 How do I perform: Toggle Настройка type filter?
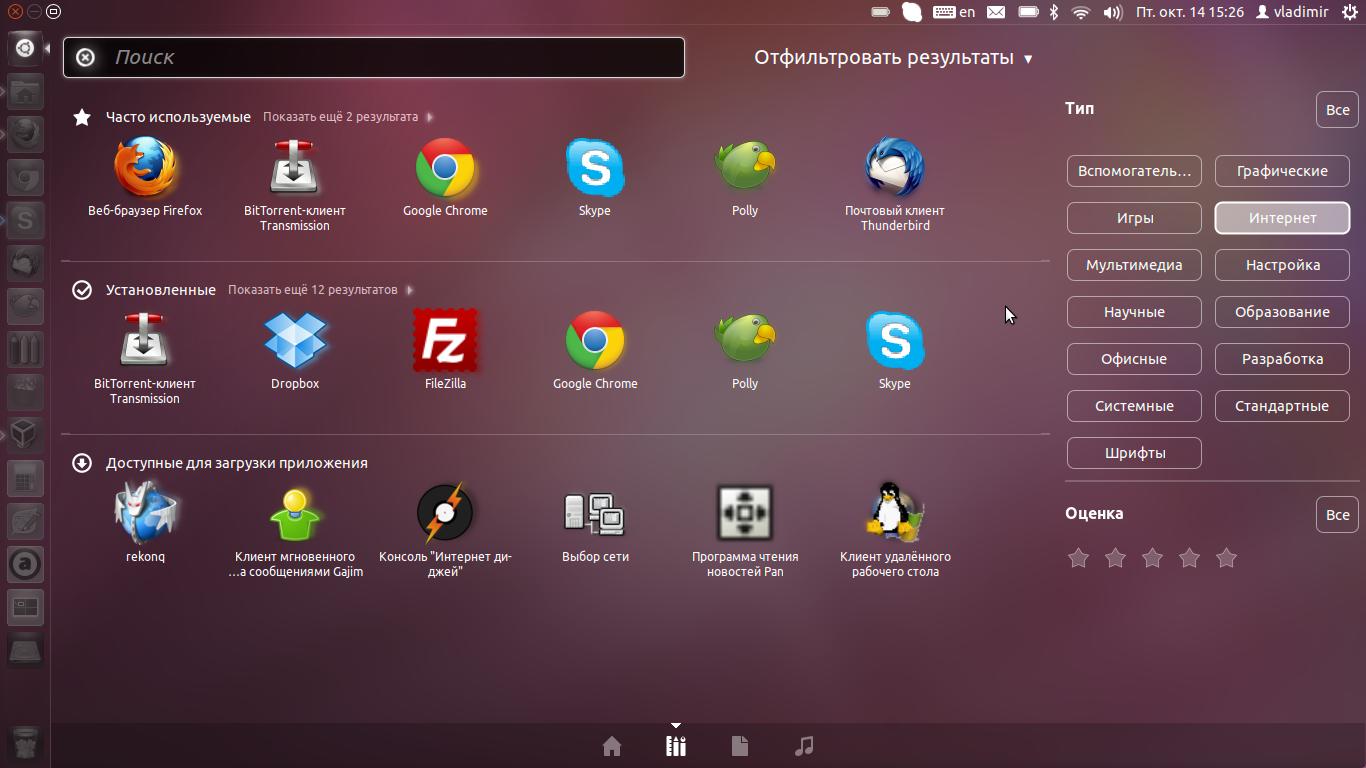coord(1282,265)
